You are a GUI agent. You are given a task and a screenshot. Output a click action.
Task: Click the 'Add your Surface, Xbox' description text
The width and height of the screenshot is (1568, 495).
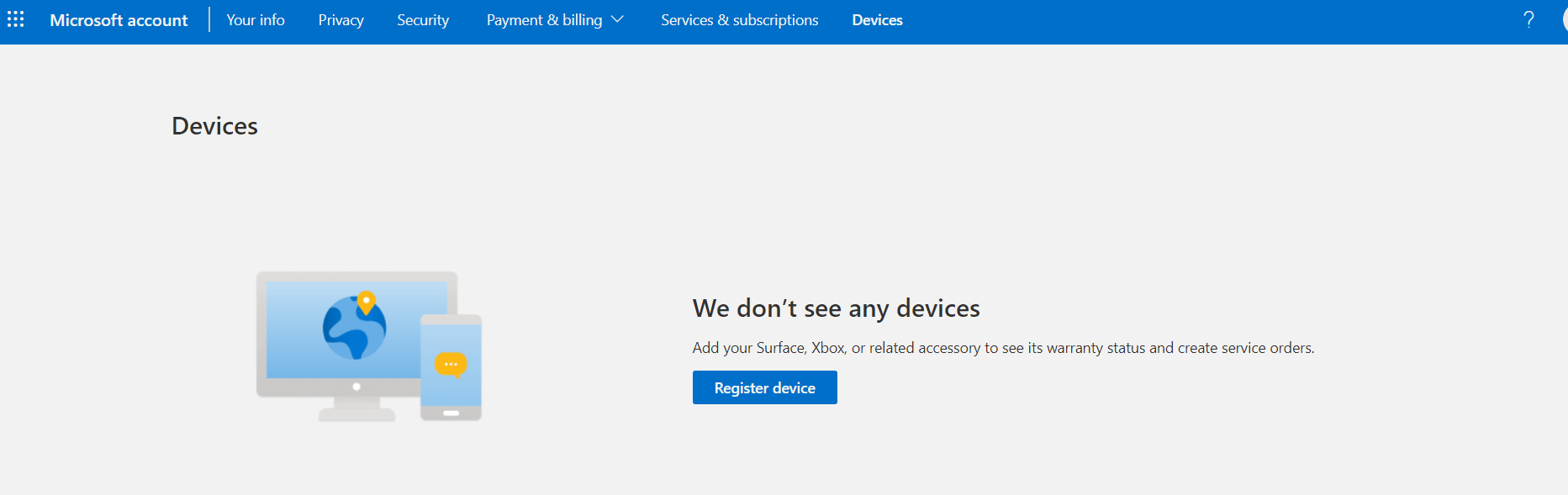click(1003, 348)
